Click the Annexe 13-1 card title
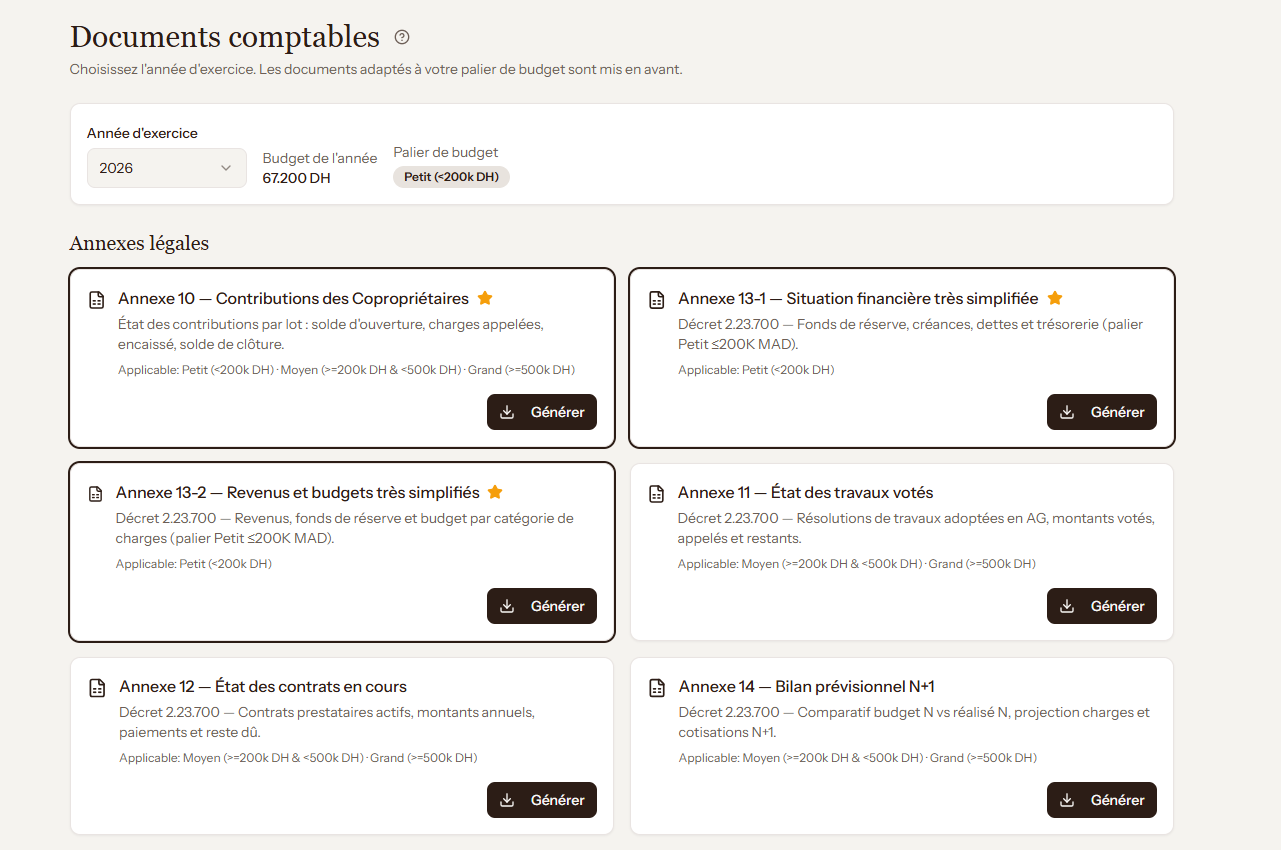1281x850 pixels. [858, 298]
